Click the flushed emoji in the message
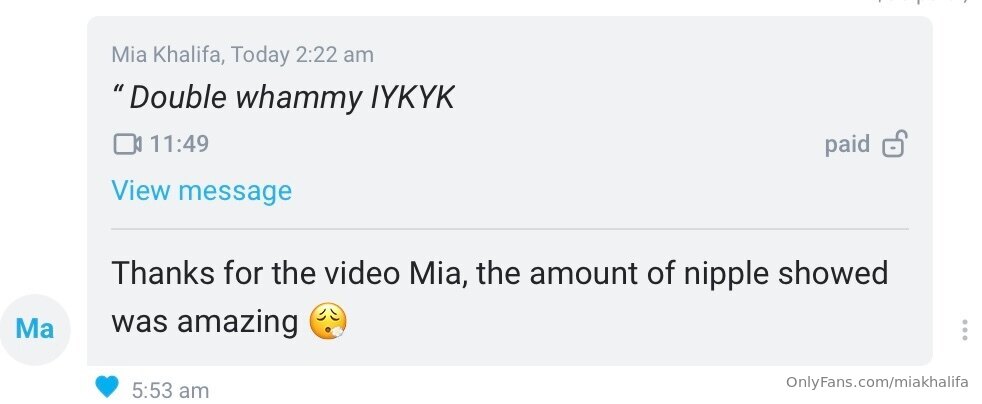The width and height of the screenshot is (982, 404). point(329,321)
